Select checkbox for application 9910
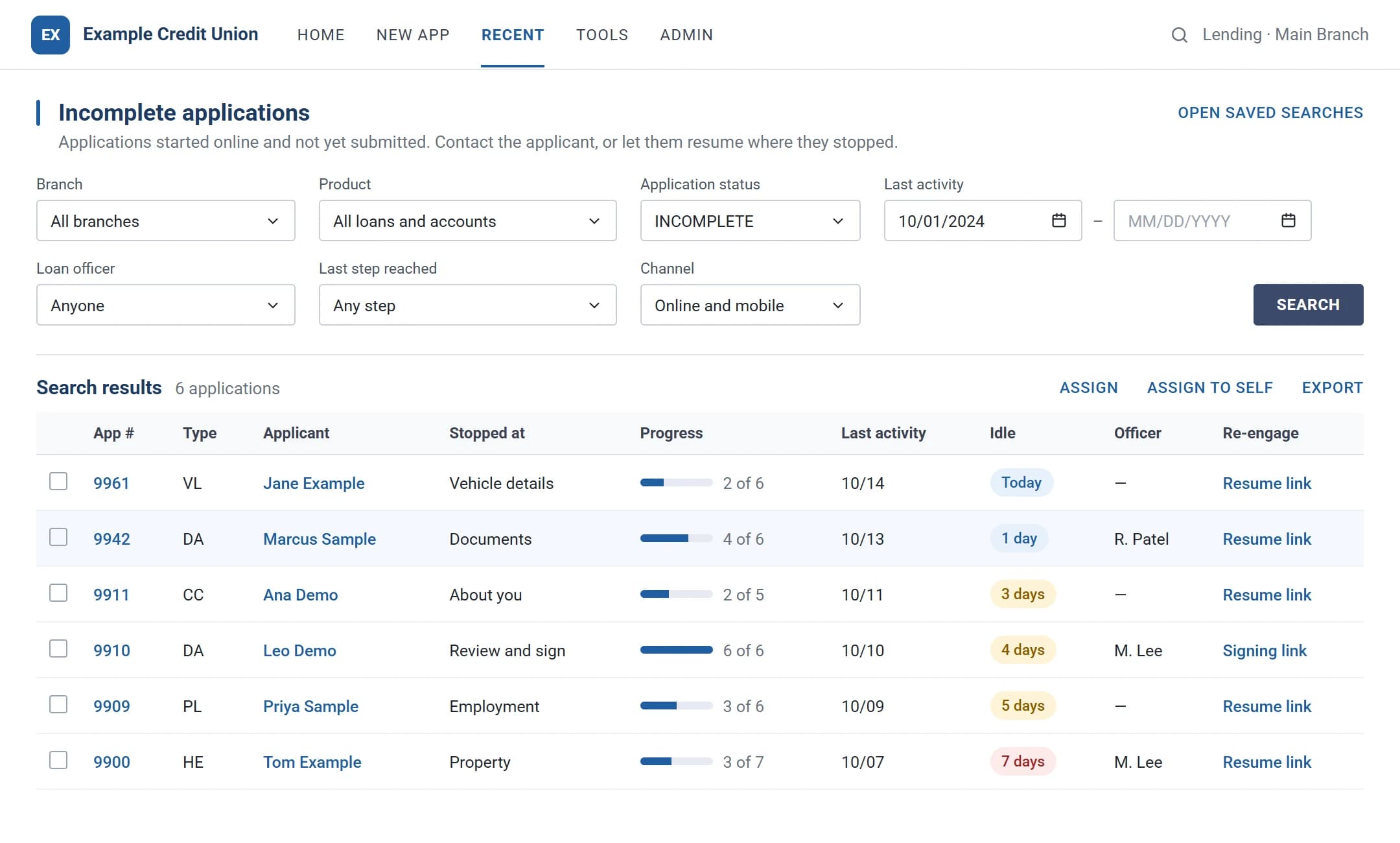 tap(58, 648)
